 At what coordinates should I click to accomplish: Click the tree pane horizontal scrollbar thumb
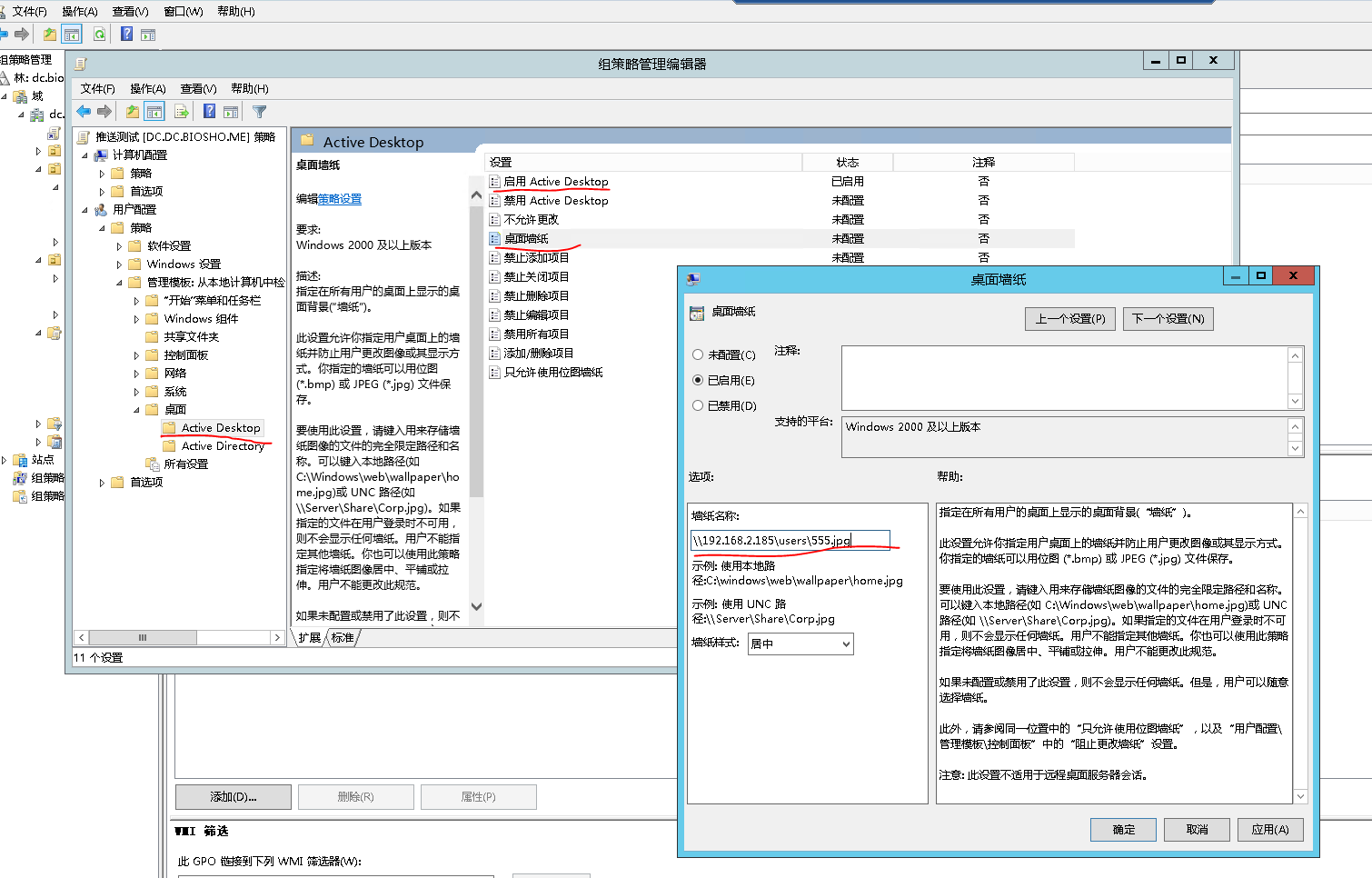click(x=142, y=638)
